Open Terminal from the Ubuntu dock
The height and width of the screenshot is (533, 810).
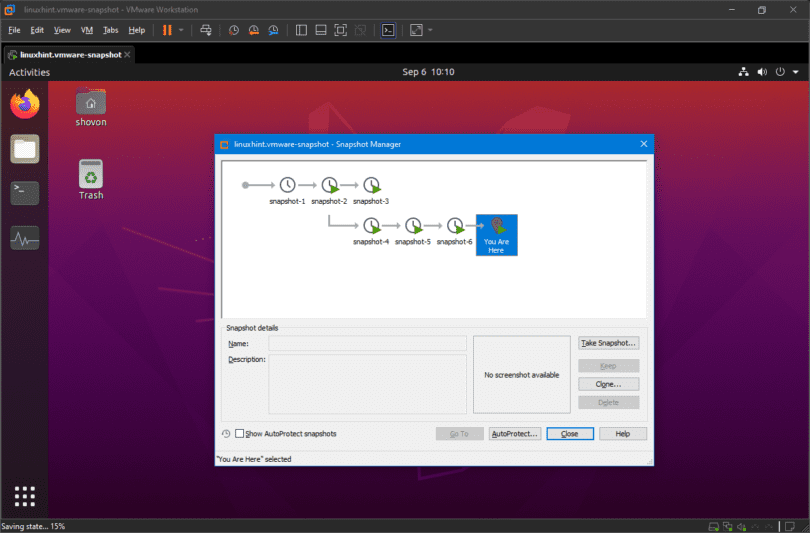coord(25,193)
